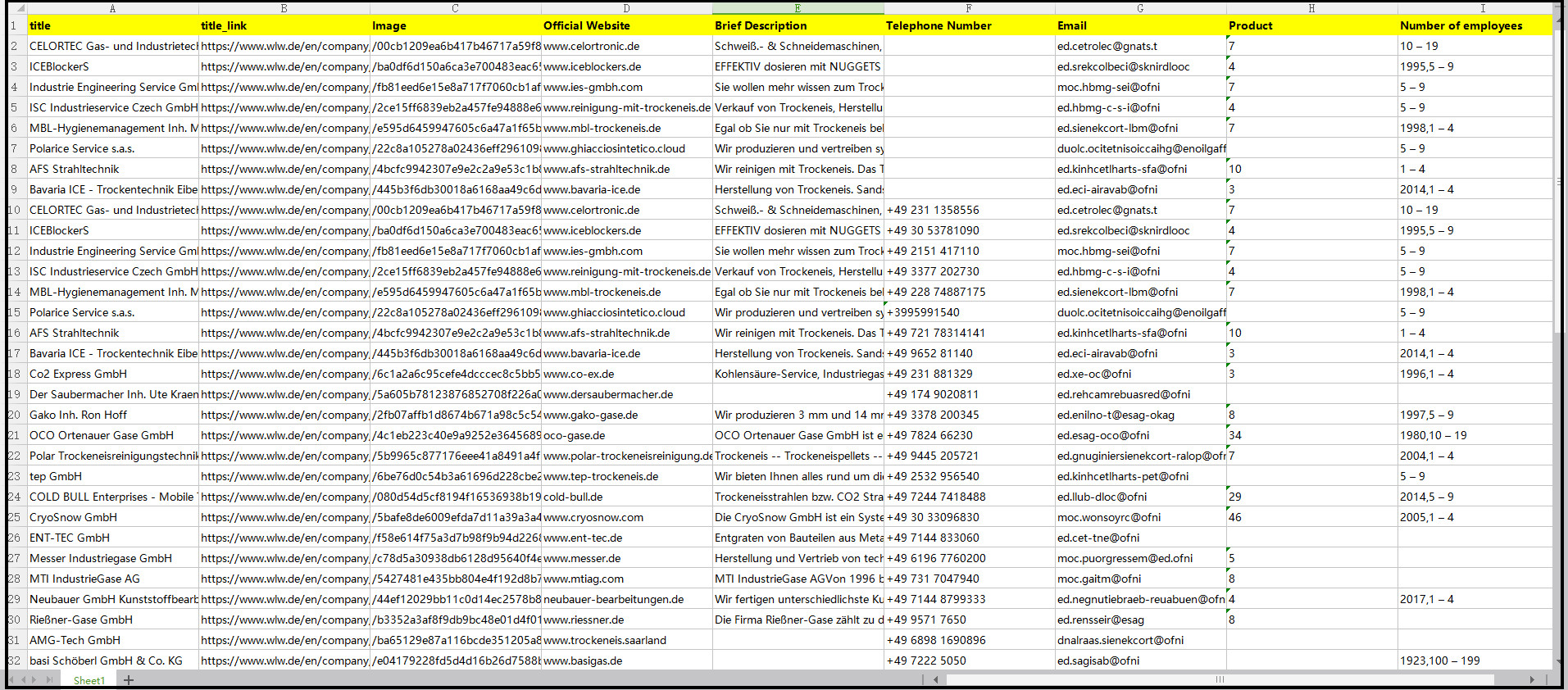Go to first sheet navigation arrow
Image resolution: width=1568 pixels, height=690 pixels.
pyautogui.click(x=12, y=680)
